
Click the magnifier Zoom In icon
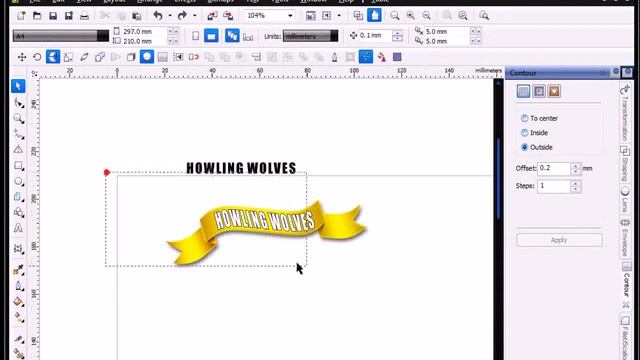410,16
